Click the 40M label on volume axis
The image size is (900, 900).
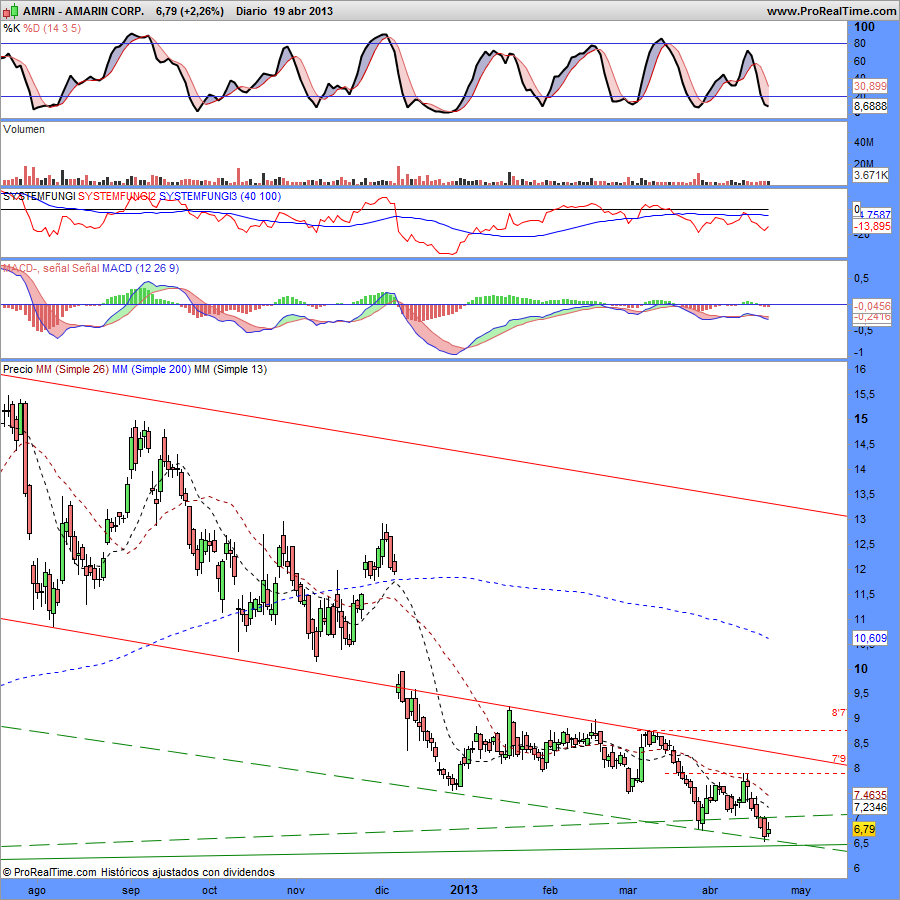pyautogui.click(x=864, y=142)
